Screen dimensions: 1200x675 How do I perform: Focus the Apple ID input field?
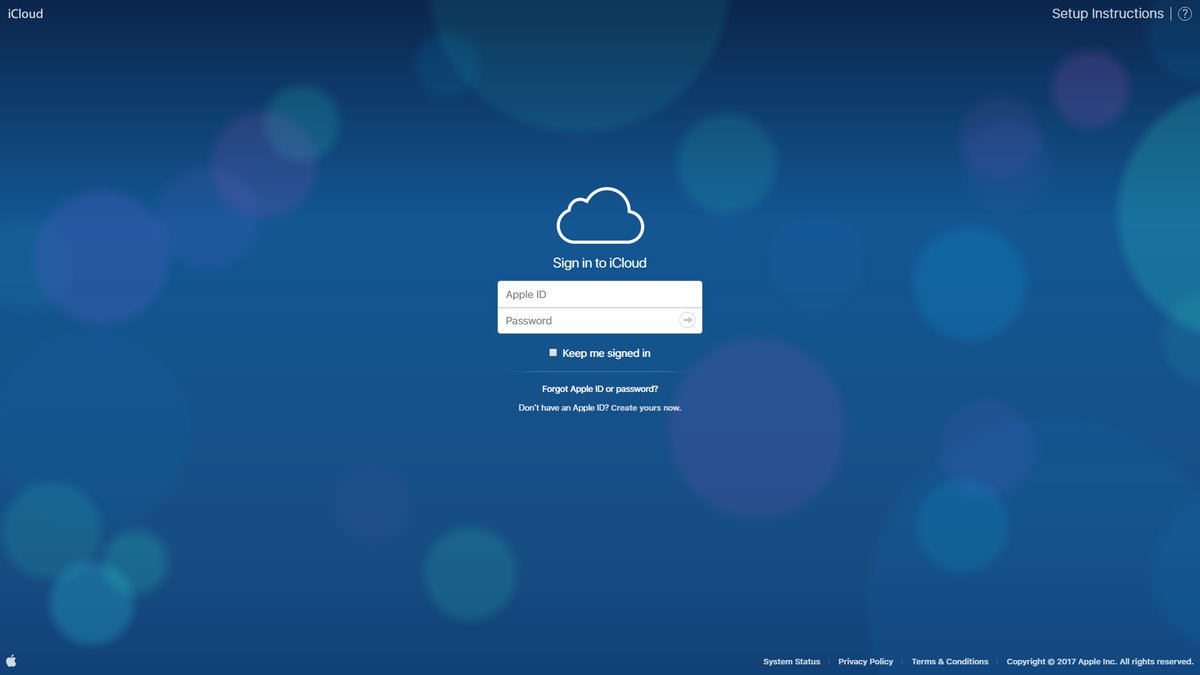click(600, 294)
